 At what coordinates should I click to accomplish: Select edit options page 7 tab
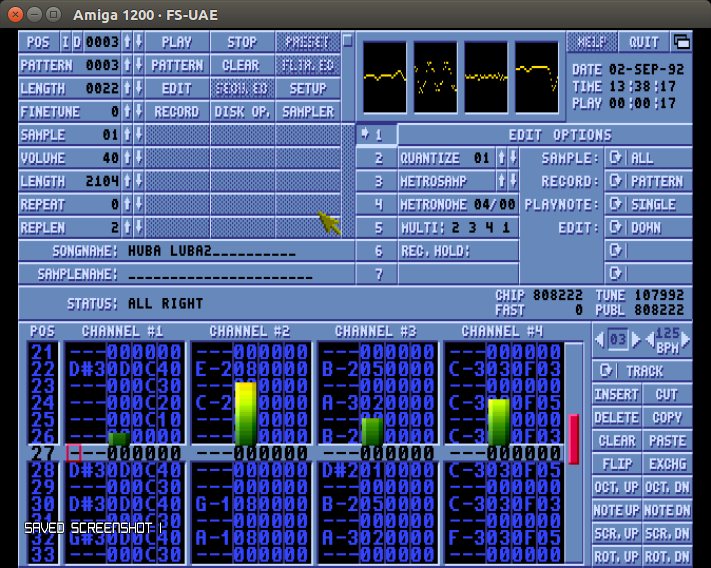(377, 274)
